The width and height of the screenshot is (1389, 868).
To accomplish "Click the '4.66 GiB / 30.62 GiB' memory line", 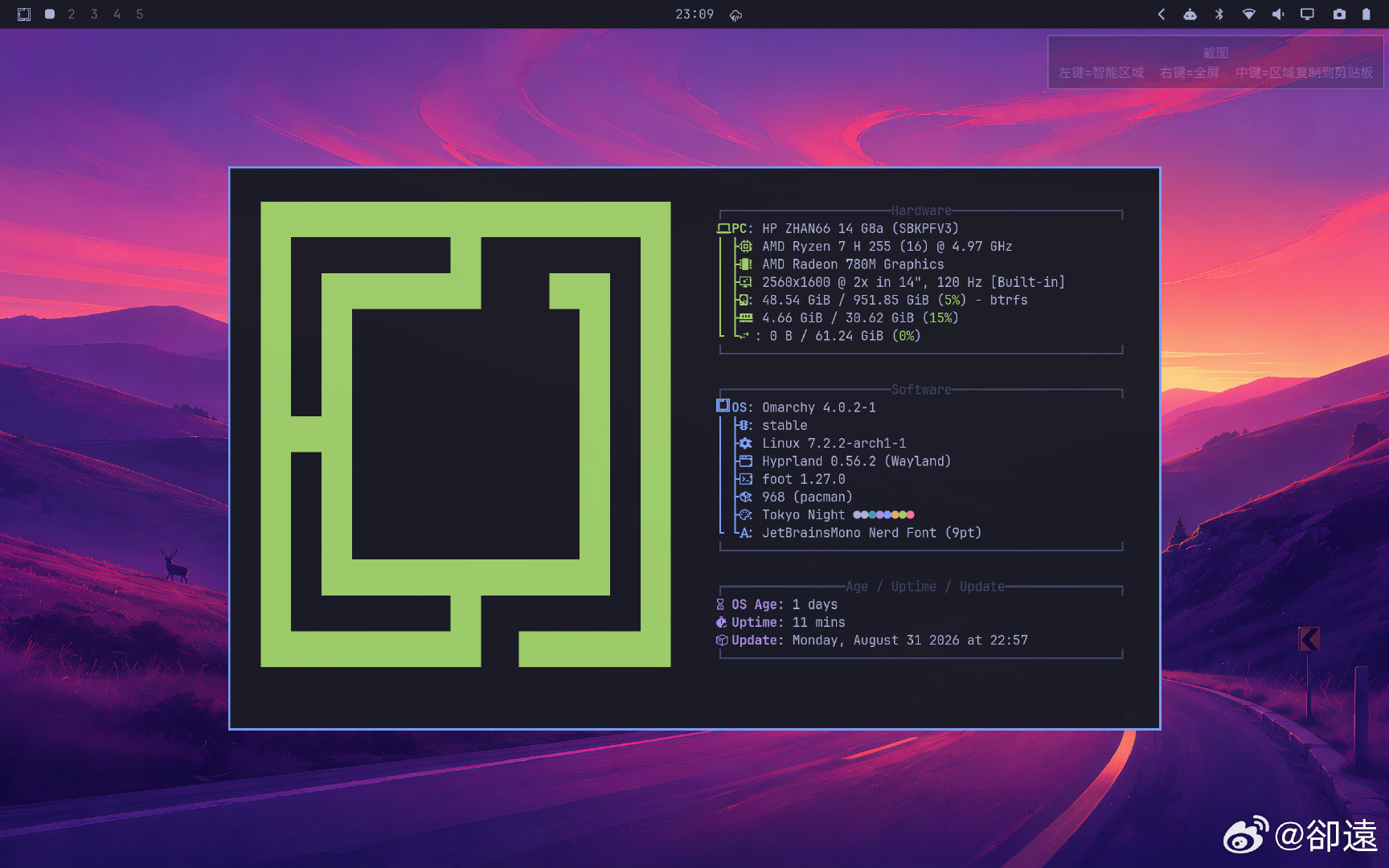I will click(849, 318).
